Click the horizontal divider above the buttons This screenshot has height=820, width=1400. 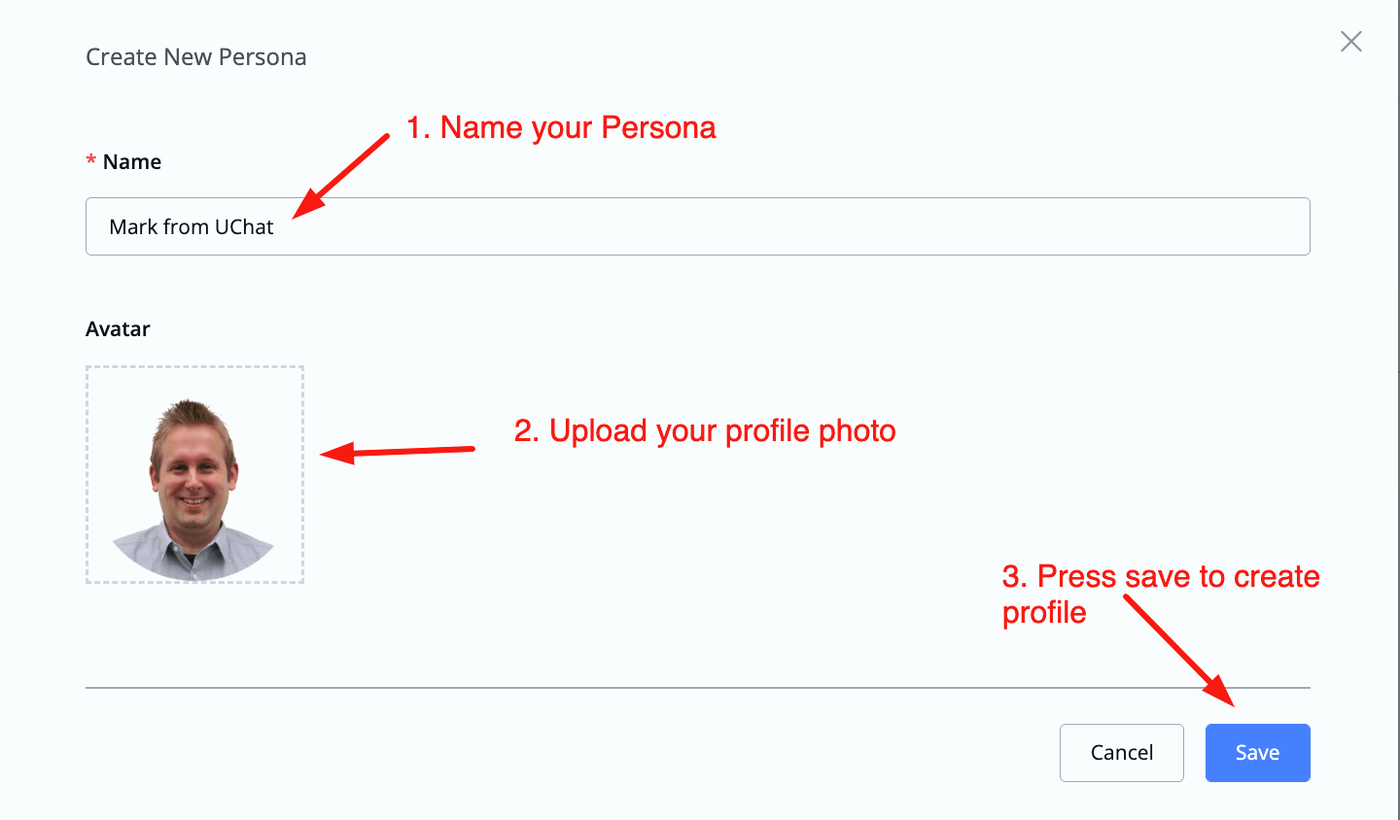pos(697,688)
